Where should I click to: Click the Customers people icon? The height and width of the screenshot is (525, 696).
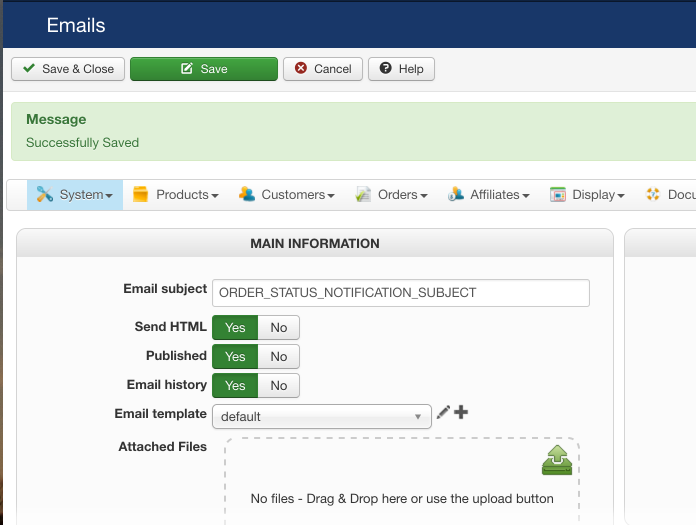click(x=247, y=194)
